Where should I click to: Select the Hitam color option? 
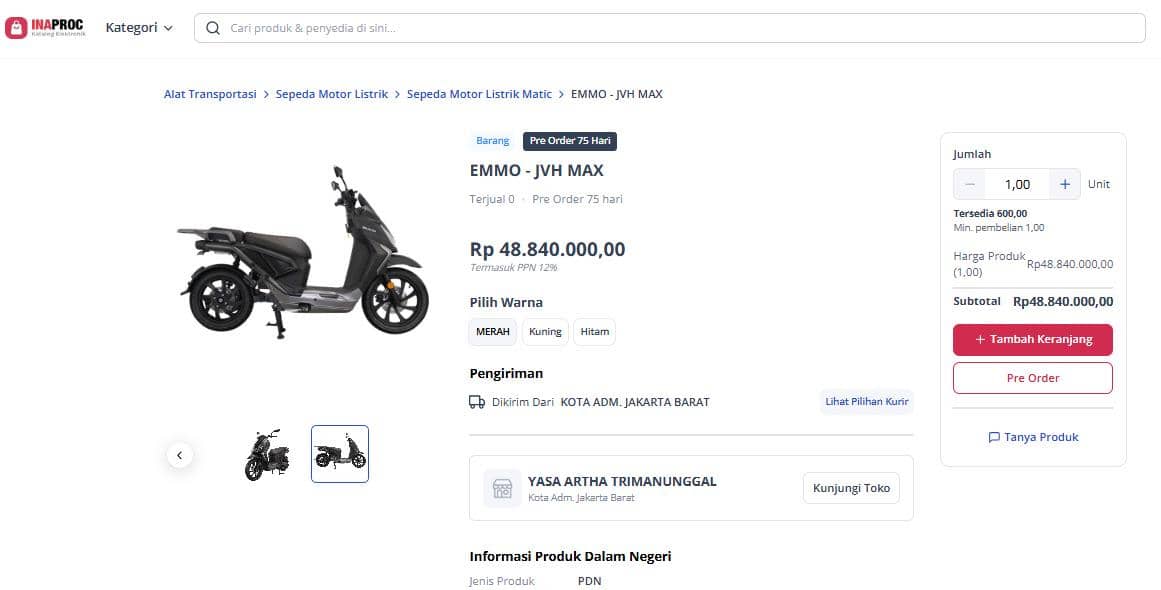[x=594, y=331]
